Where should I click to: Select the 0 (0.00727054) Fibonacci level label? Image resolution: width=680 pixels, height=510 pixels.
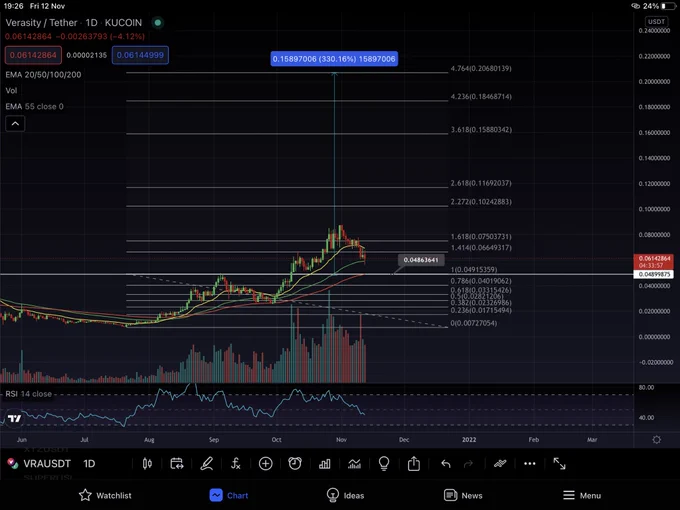(x=474, y=323)
